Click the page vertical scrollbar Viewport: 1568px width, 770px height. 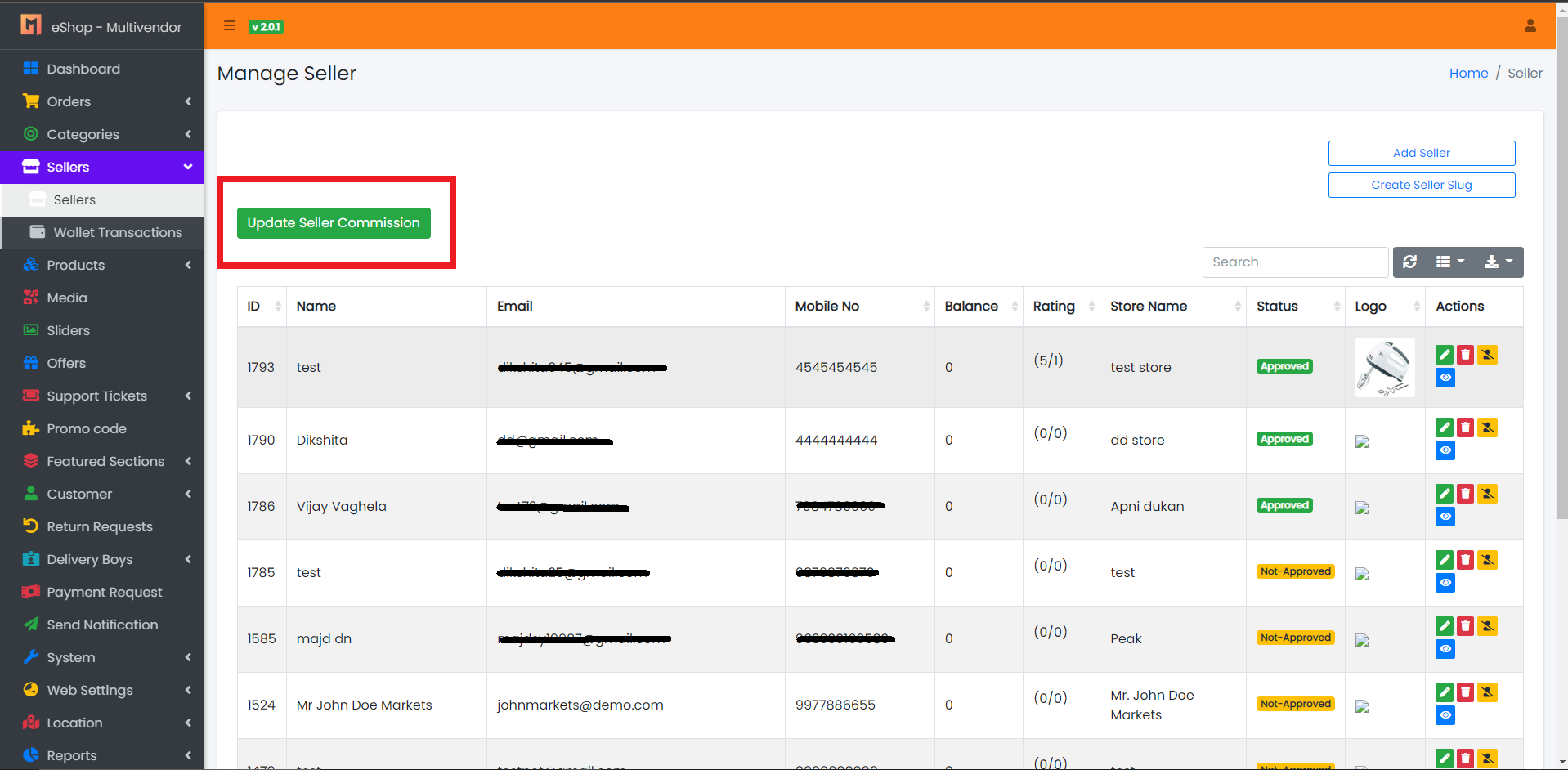click(1561, 270)
